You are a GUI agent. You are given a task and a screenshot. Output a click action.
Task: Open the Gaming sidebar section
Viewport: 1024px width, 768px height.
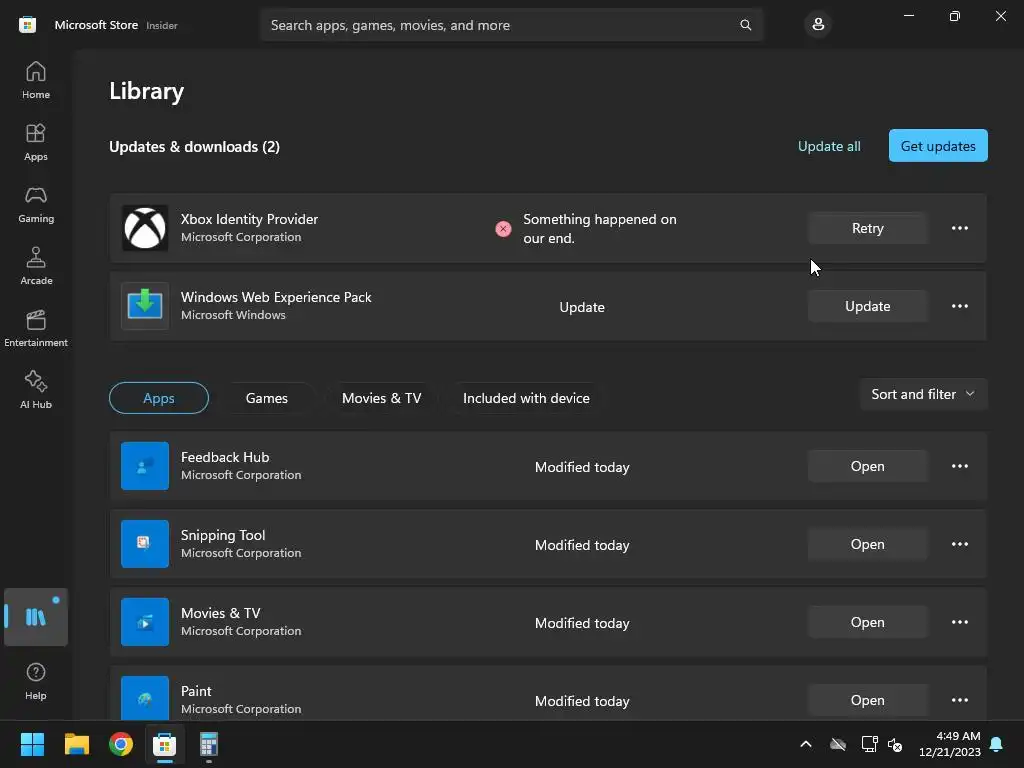coord(35,204)
